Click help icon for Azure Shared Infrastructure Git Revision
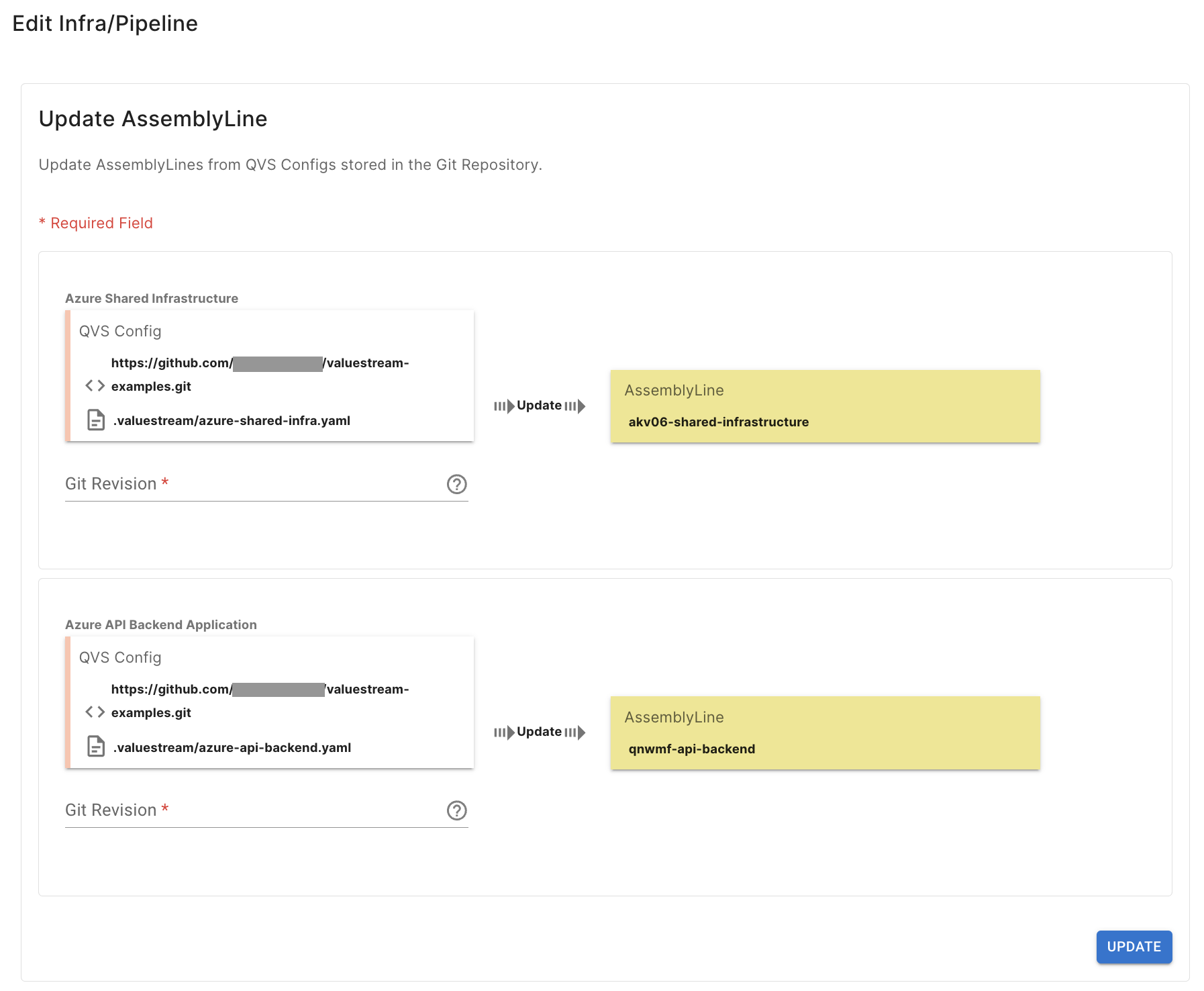Viewport: 1204px width, 991px height. (x=456, y=484)
